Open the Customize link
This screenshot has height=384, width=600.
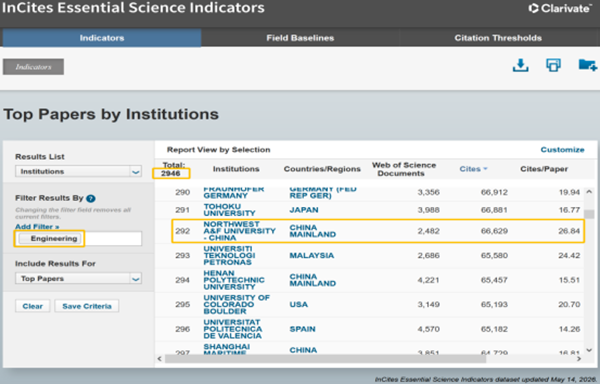[562, 150]
